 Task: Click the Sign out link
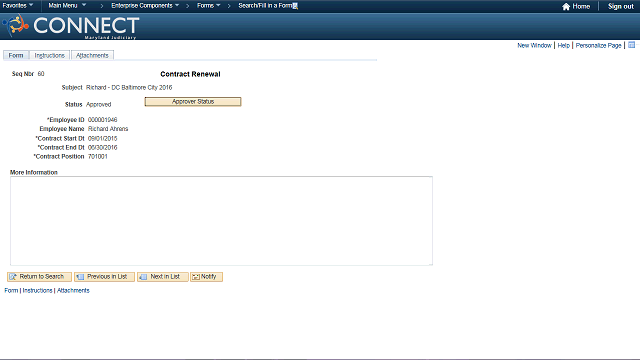[x=620, y=7]
